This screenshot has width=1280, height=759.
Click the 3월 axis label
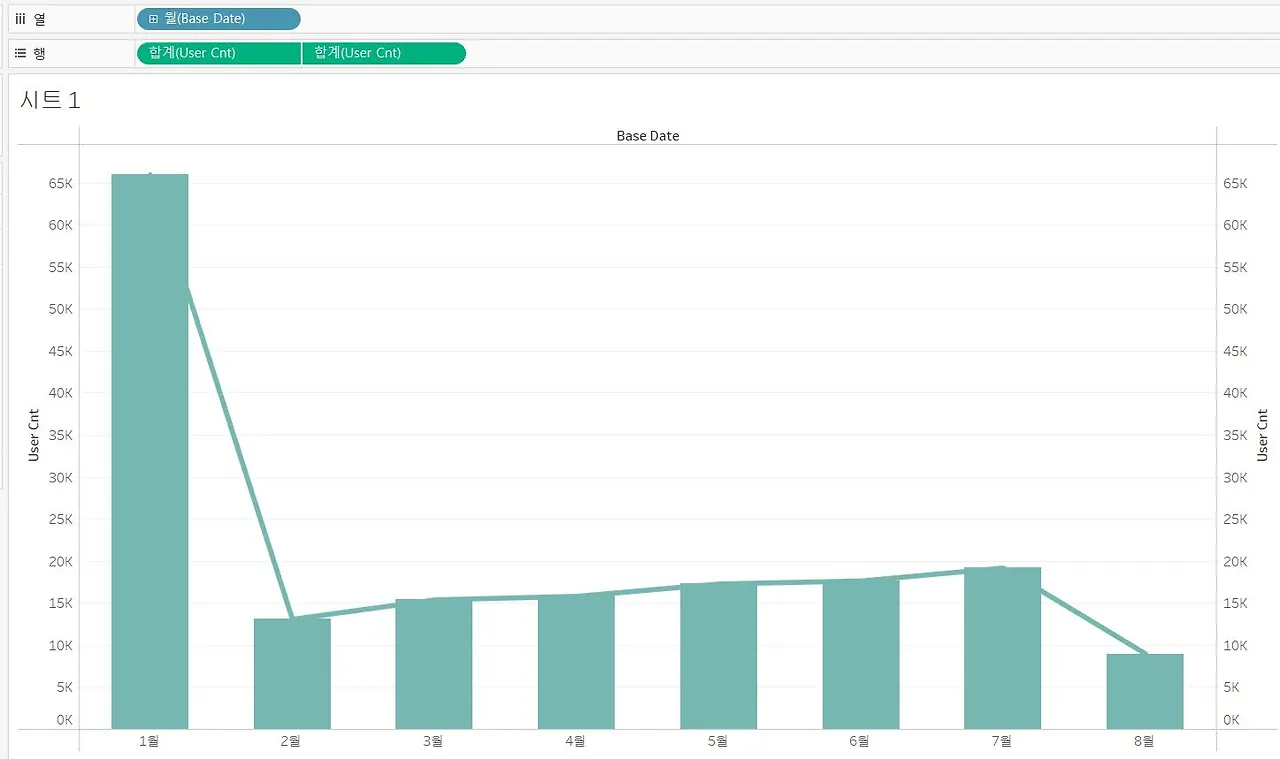click(x=433, y=741)
